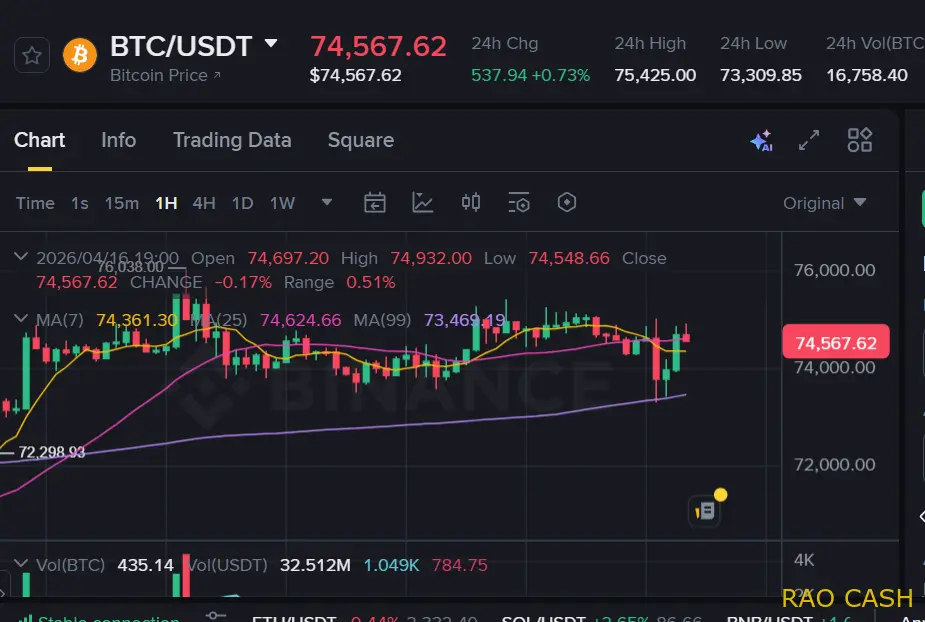This screenshot has height=622, width=925.
Task: Open the Square tab
Action: [361, 141]
